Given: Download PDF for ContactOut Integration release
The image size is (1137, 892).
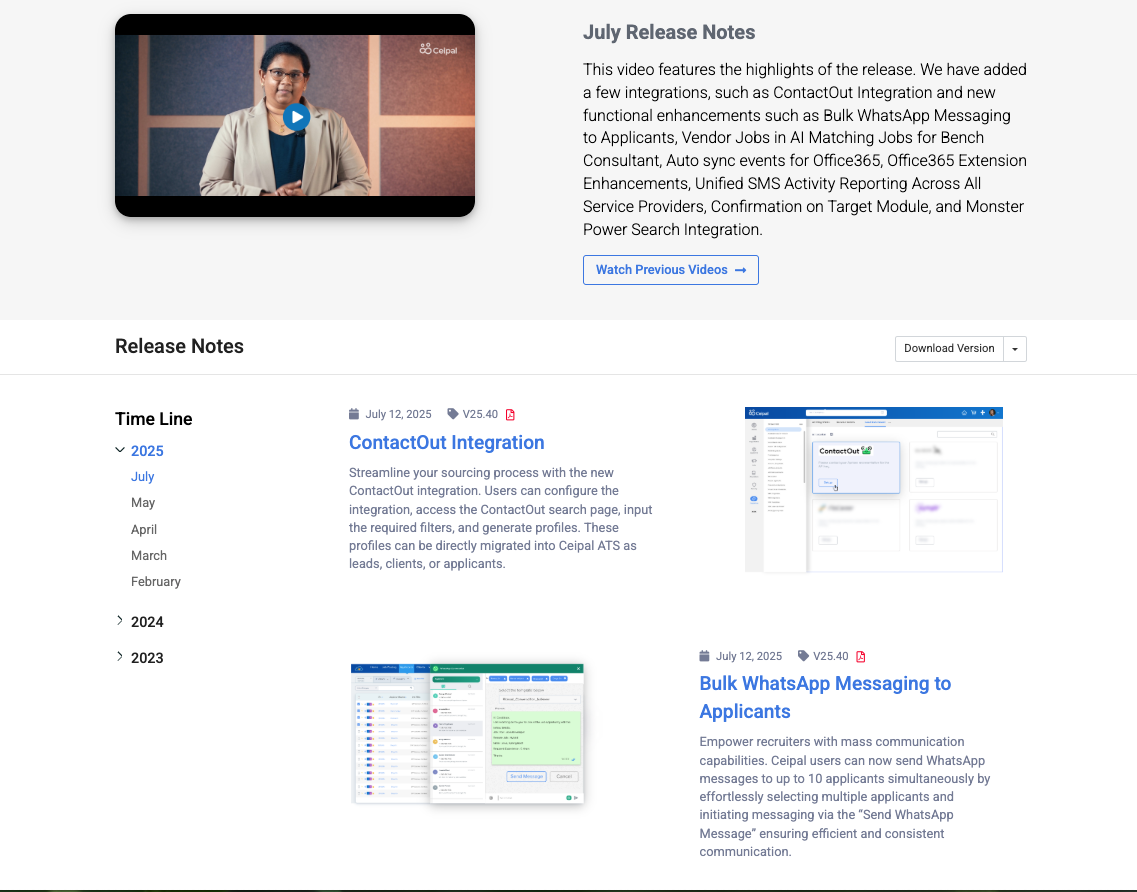Looking at the screenshot, I should (510, 414).
